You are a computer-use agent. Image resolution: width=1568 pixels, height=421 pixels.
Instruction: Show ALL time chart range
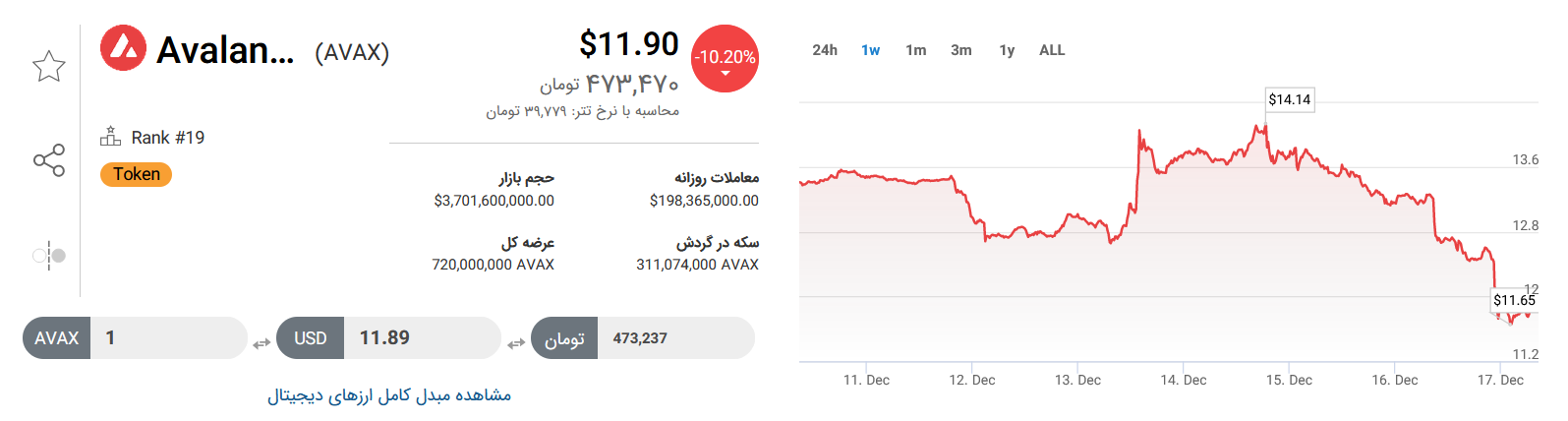[1052, 50]
